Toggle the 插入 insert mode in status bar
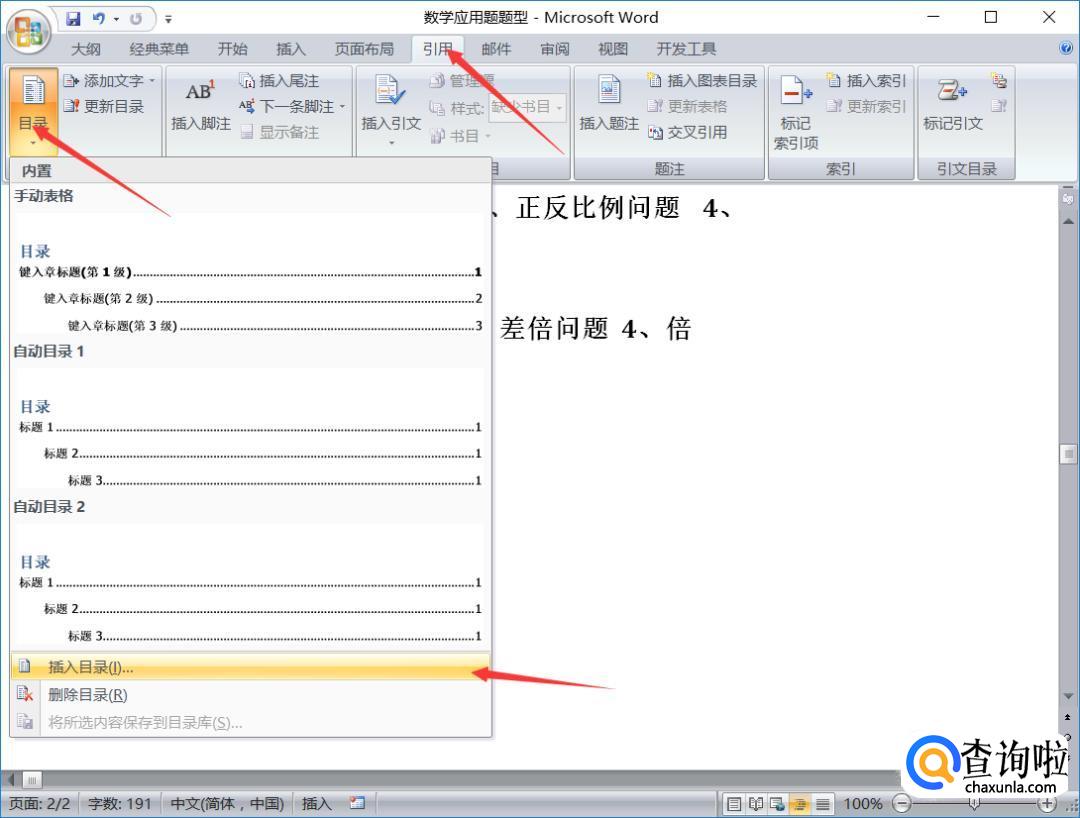 [317, 803]
